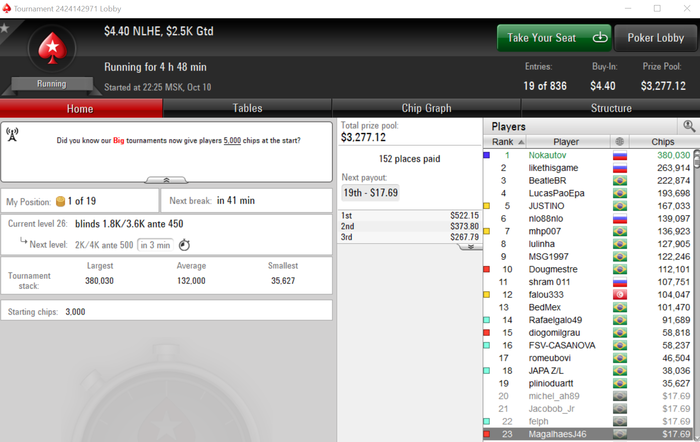Go to the Poker Lobby
The height and width of the screenshot is (442, 700).
[655, 38]
